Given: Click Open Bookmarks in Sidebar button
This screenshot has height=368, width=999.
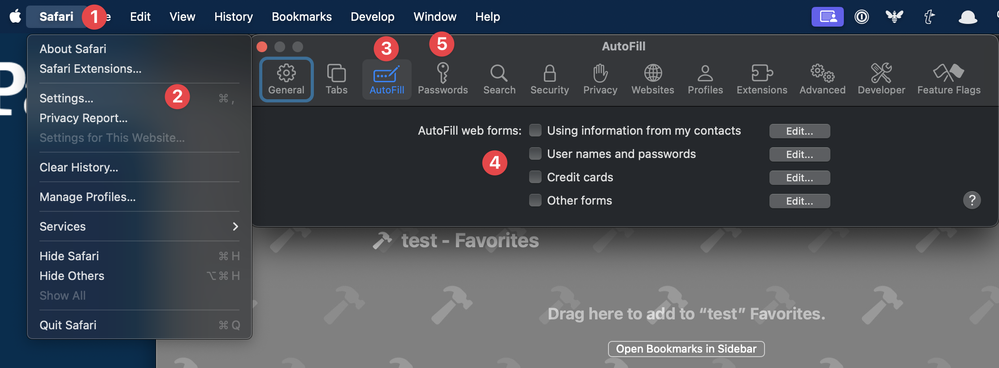Looking at the screenshot, I should tap(686, 349).
